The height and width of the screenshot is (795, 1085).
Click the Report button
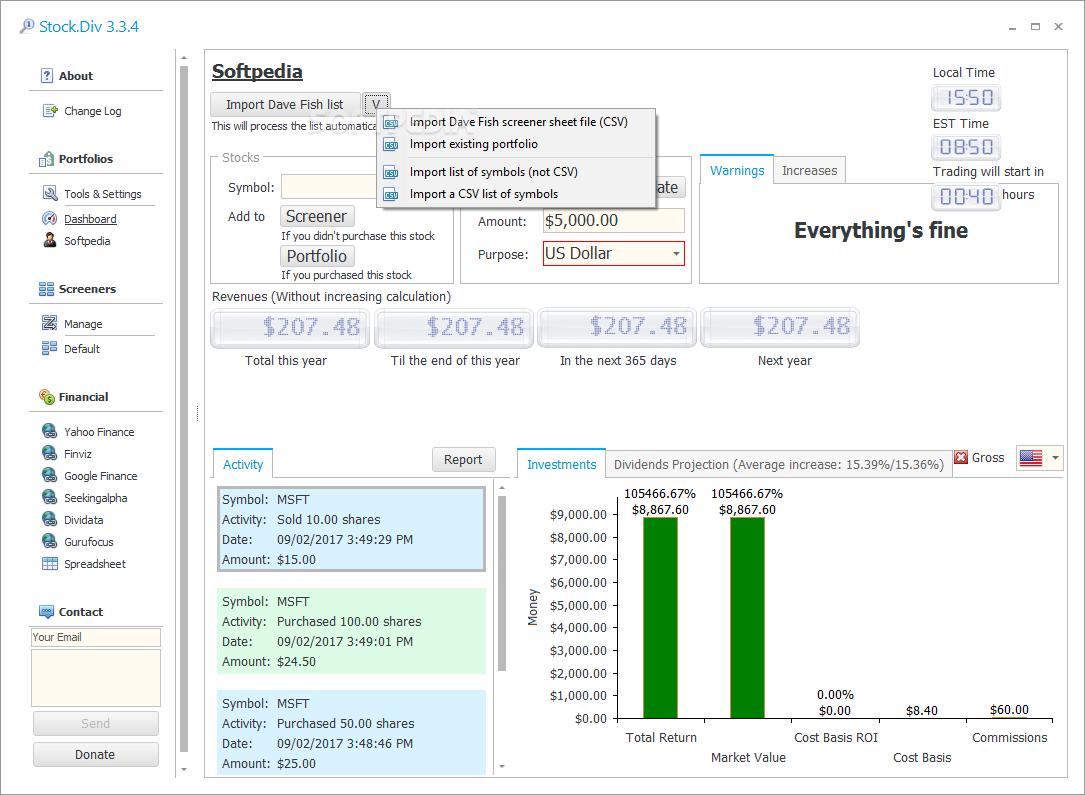coord(463,459)
